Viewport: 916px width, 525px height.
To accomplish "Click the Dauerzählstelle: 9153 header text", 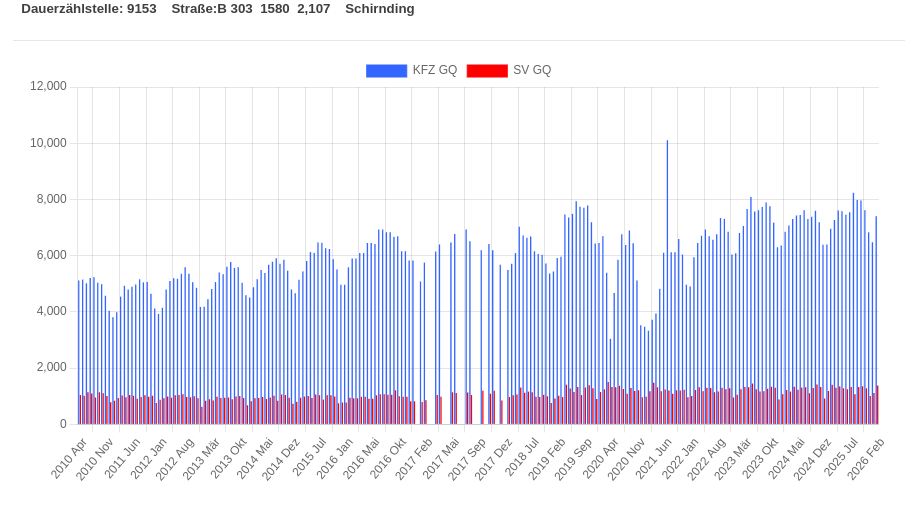I will click(x=89, y=9).
